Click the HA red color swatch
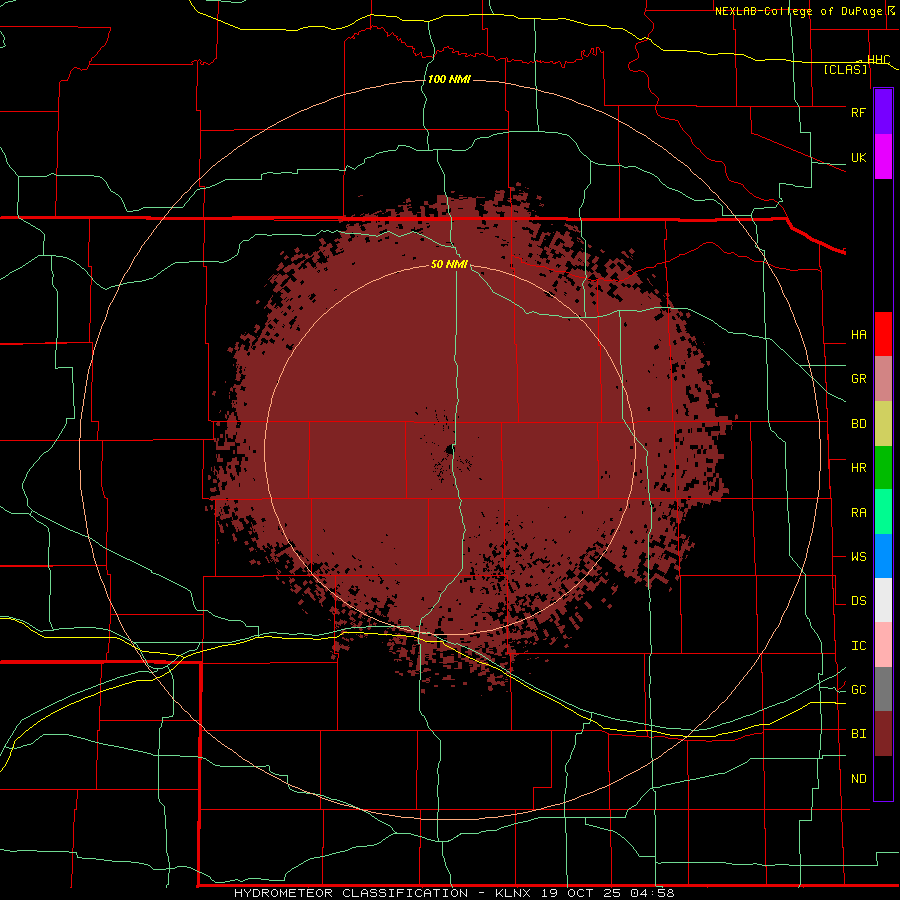900x900 pixels. tap(883, 334)
